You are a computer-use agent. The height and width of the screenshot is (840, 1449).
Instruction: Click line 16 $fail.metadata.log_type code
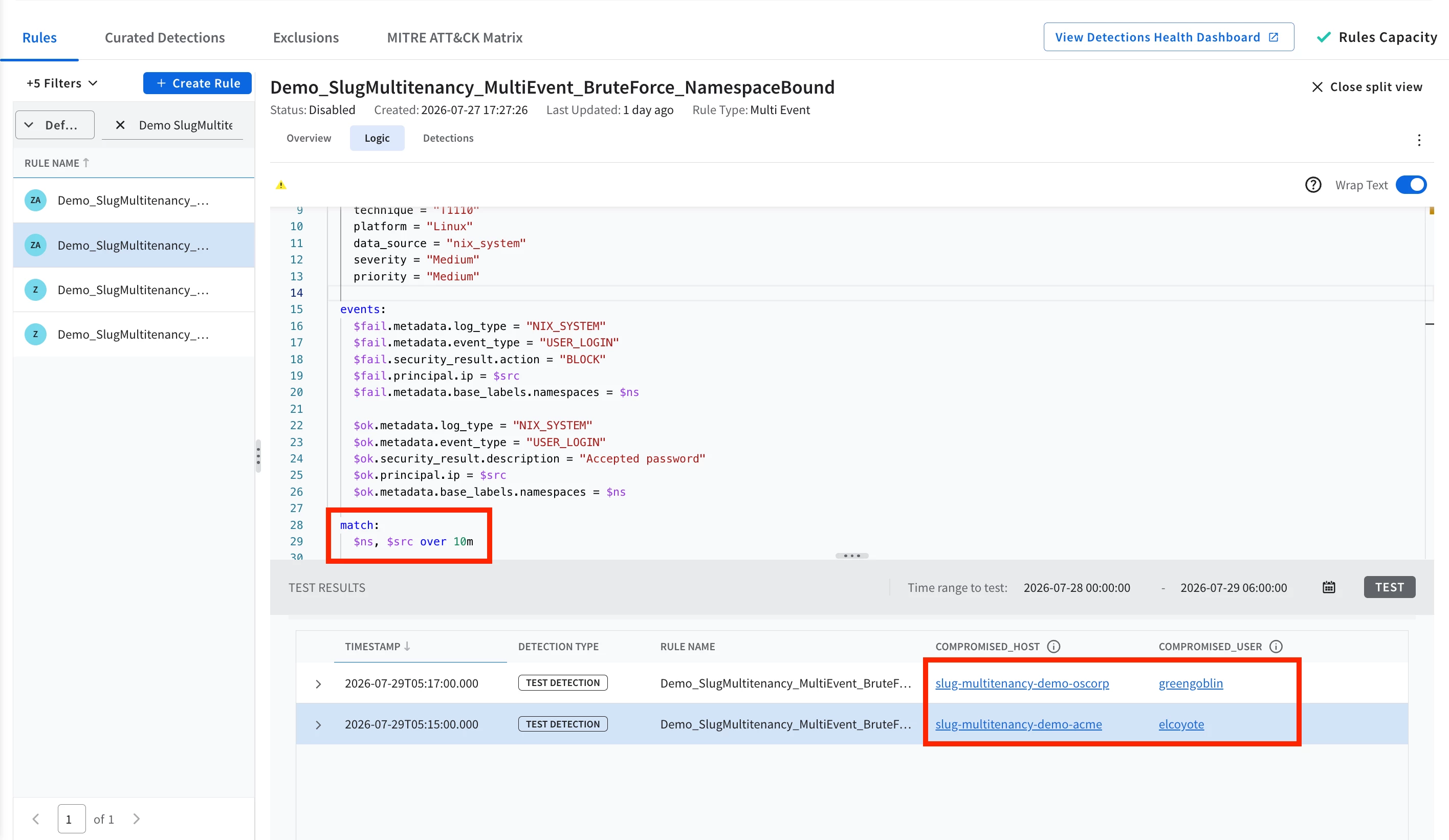click(x=479, y=326)
